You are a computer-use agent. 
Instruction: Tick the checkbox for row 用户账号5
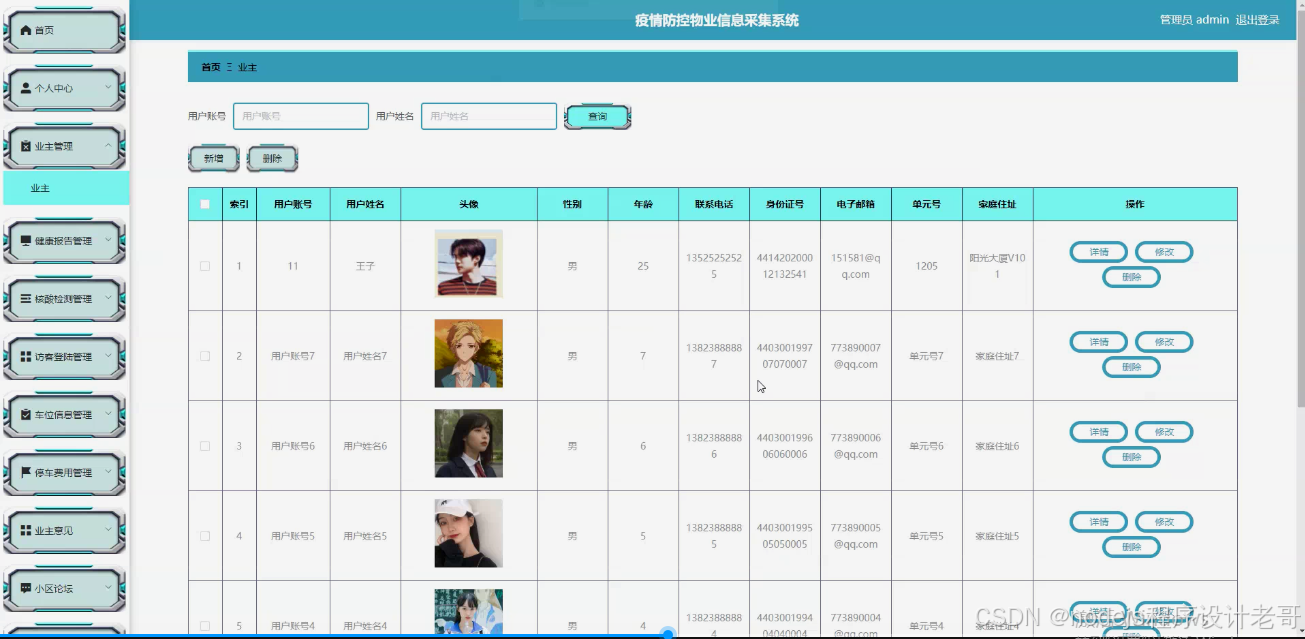205,536
